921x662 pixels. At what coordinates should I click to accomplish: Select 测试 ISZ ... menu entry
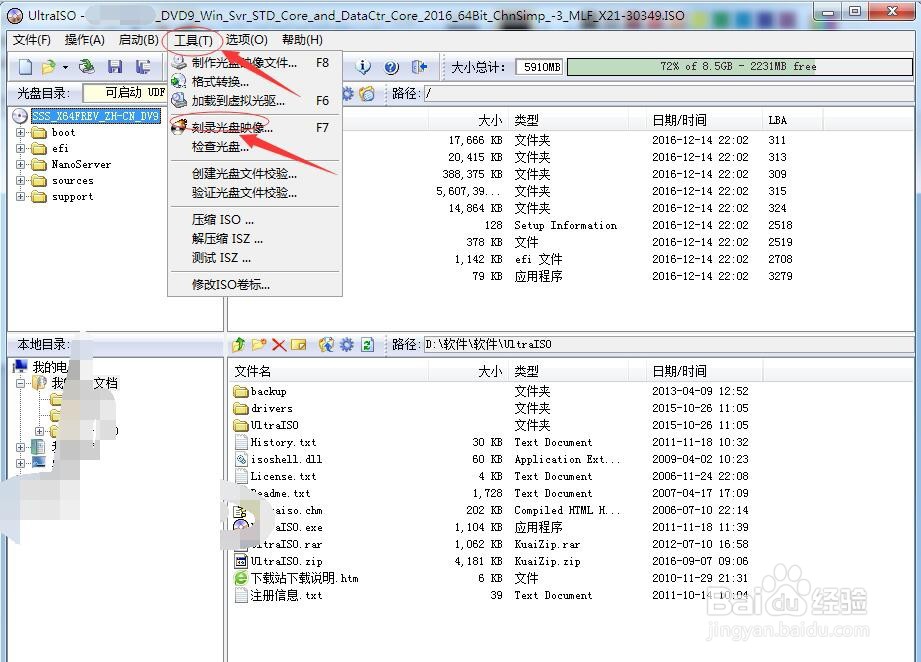[255, 258]
